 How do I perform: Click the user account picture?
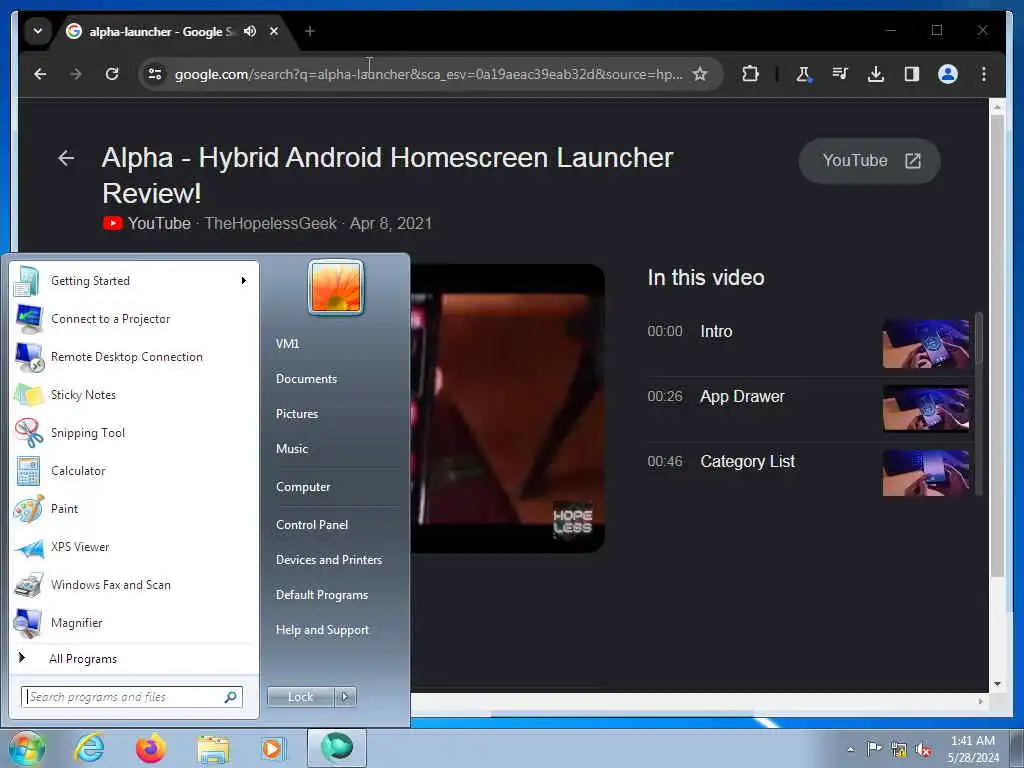(336, 287)
